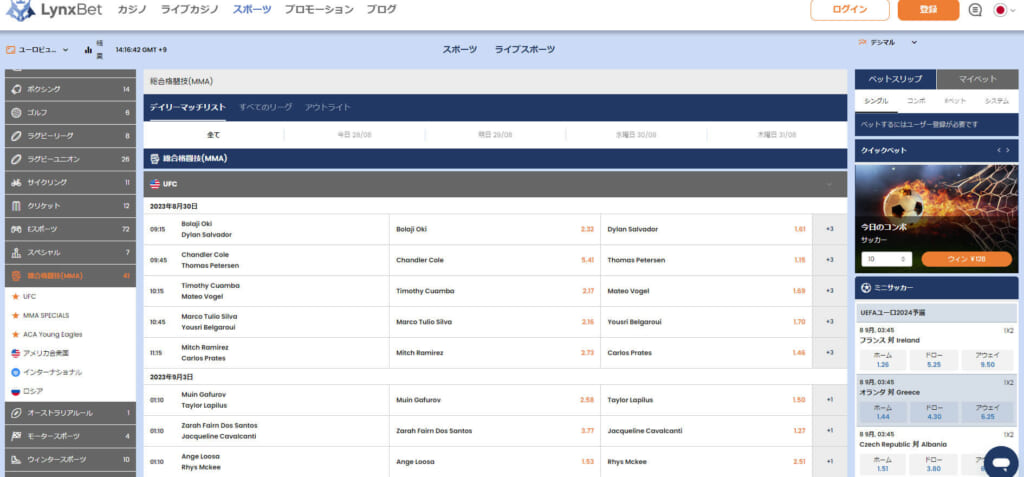Bet on Thomas Petersen at odds 1.15
This screenshot has width=1024, height=477.
(x=706, y=260)
